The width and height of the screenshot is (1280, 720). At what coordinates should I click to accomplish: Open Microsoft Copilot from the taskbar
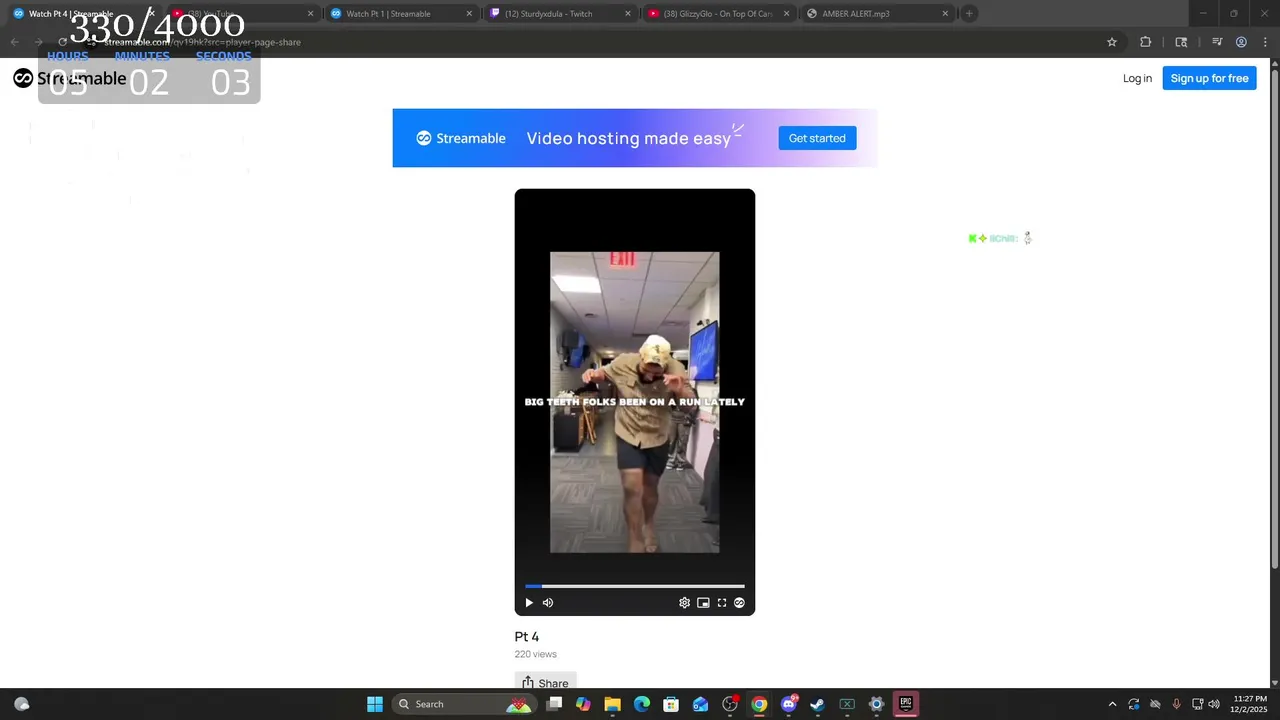(583, 704)
